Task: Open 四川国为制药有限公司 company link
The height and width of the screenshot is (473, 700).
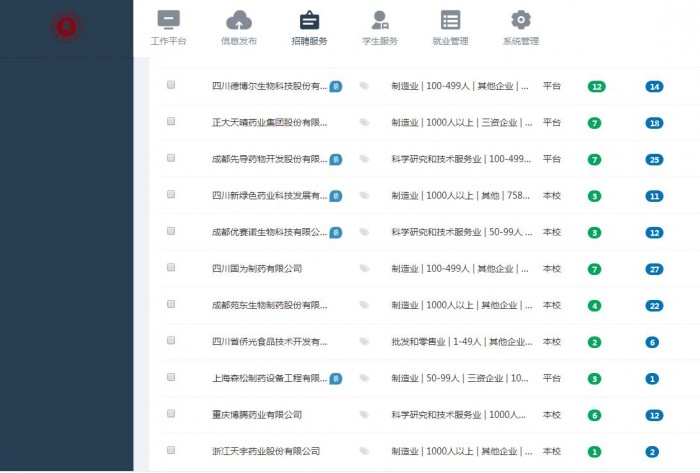Action: [x=257, y=268]
